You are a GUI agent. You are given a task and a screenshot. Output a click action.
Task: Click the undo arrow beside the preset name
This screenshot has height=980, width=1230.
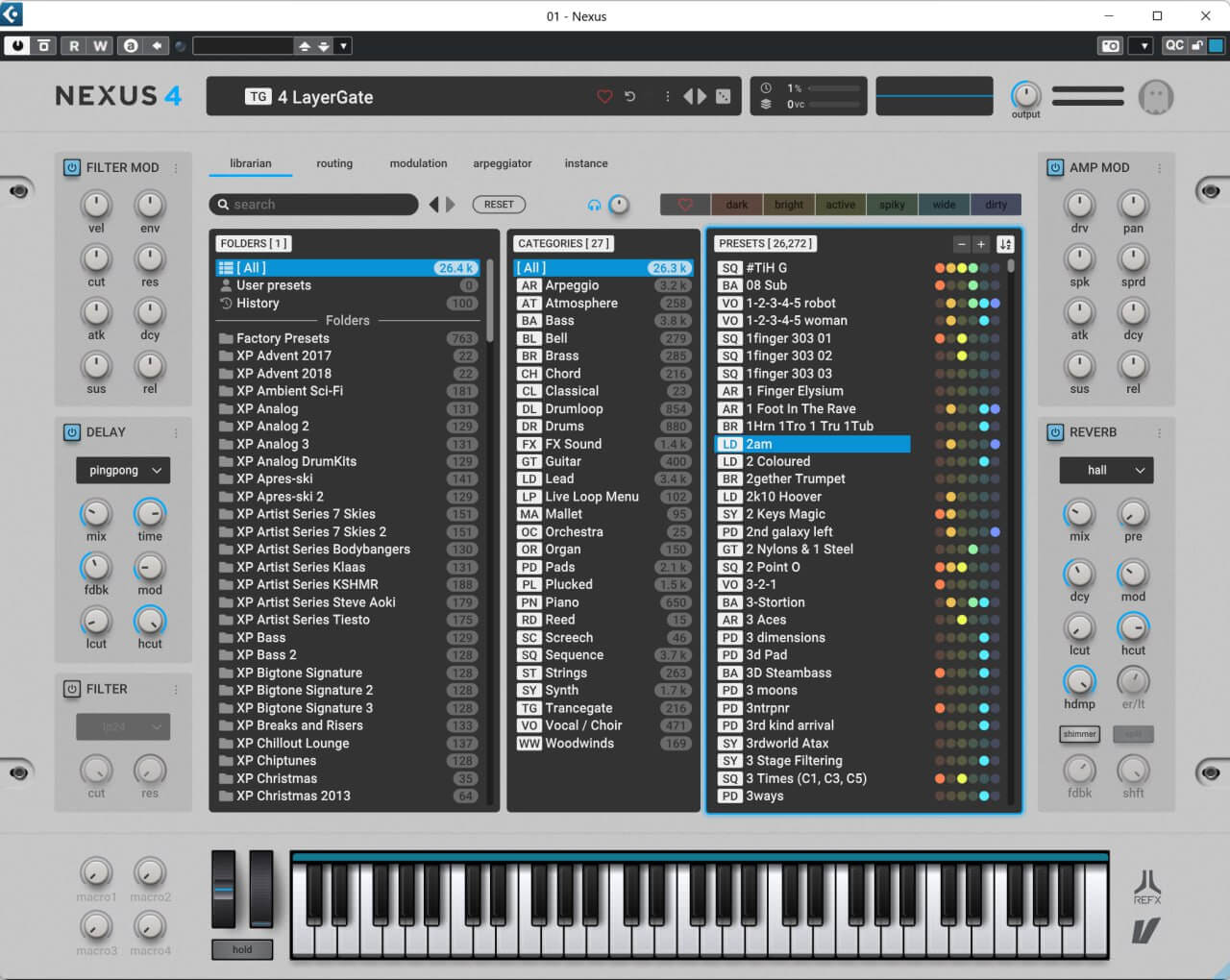click(x=630, y=97)
